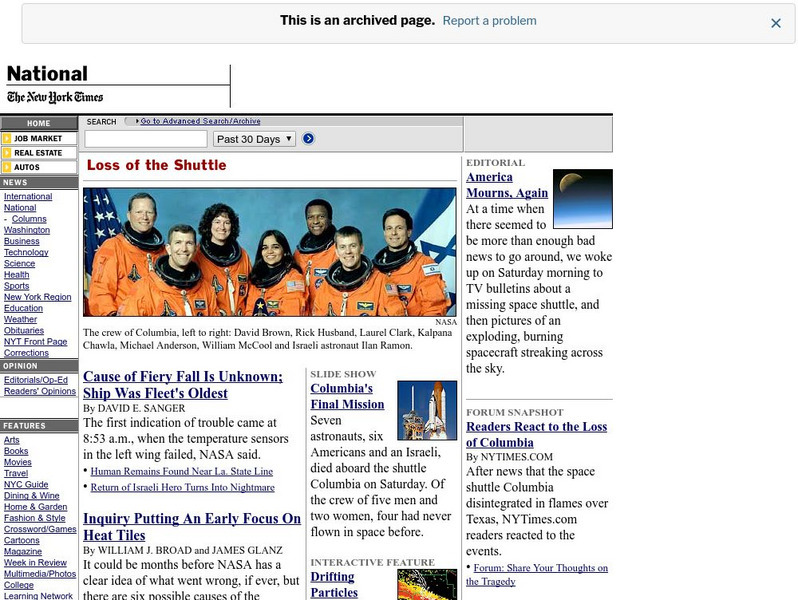Select the HOME navigation button
Screen dimensions: 798x600
tap(39, 123)
